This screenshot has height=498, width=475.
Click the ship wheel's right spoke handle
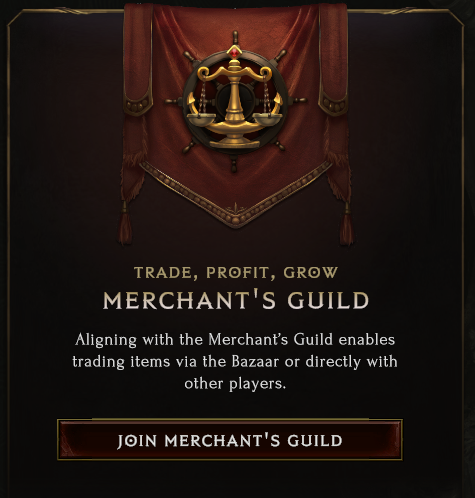(x=299, y=100)
